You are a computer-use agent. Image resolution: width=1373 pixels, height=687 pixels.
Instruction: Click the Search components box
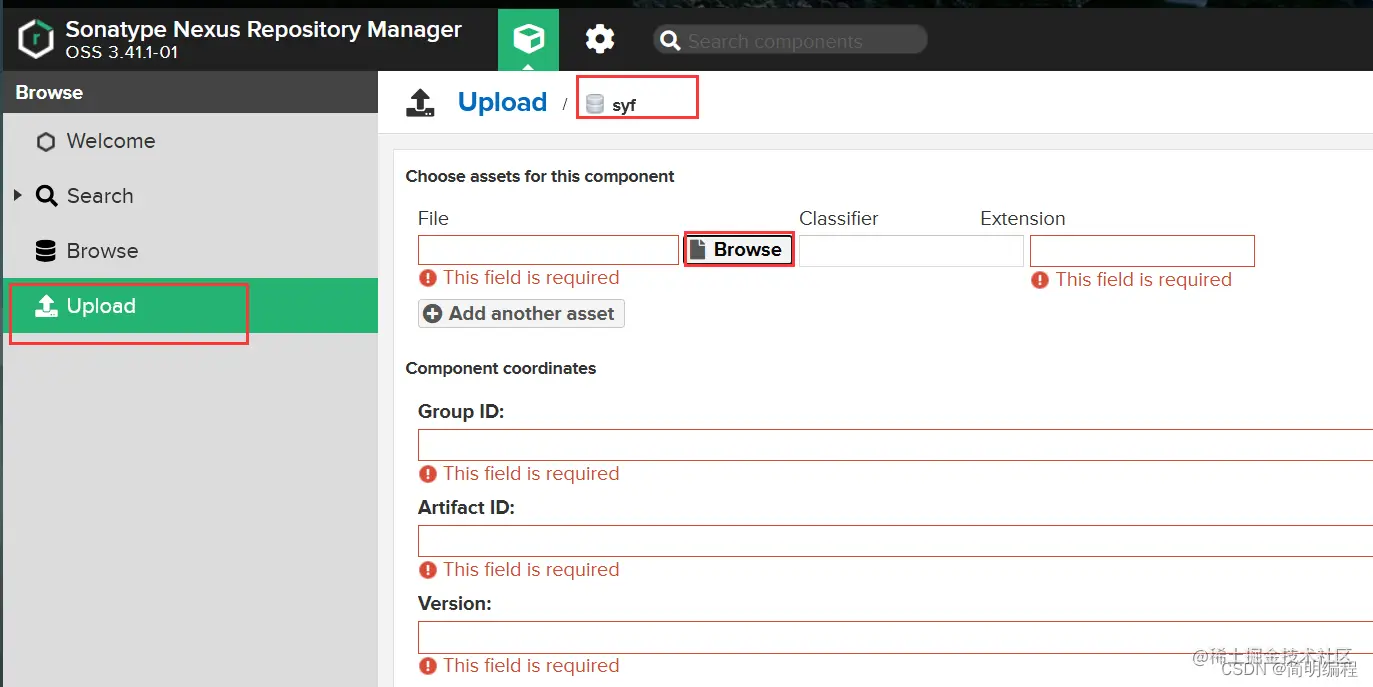[790, 40]
